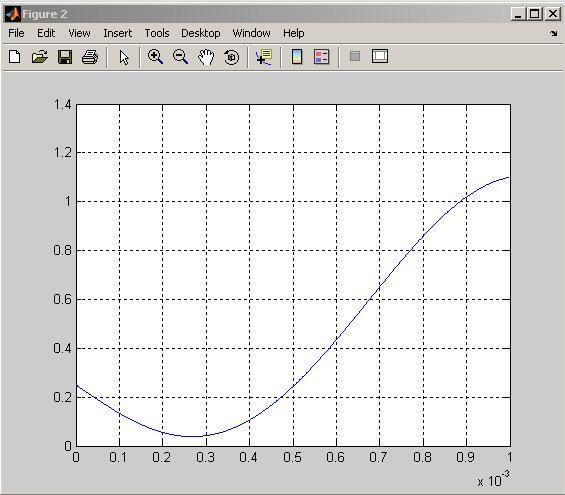Click the Figure 2 title bar text
Viewport: 565px width, 495px height.
45,14
